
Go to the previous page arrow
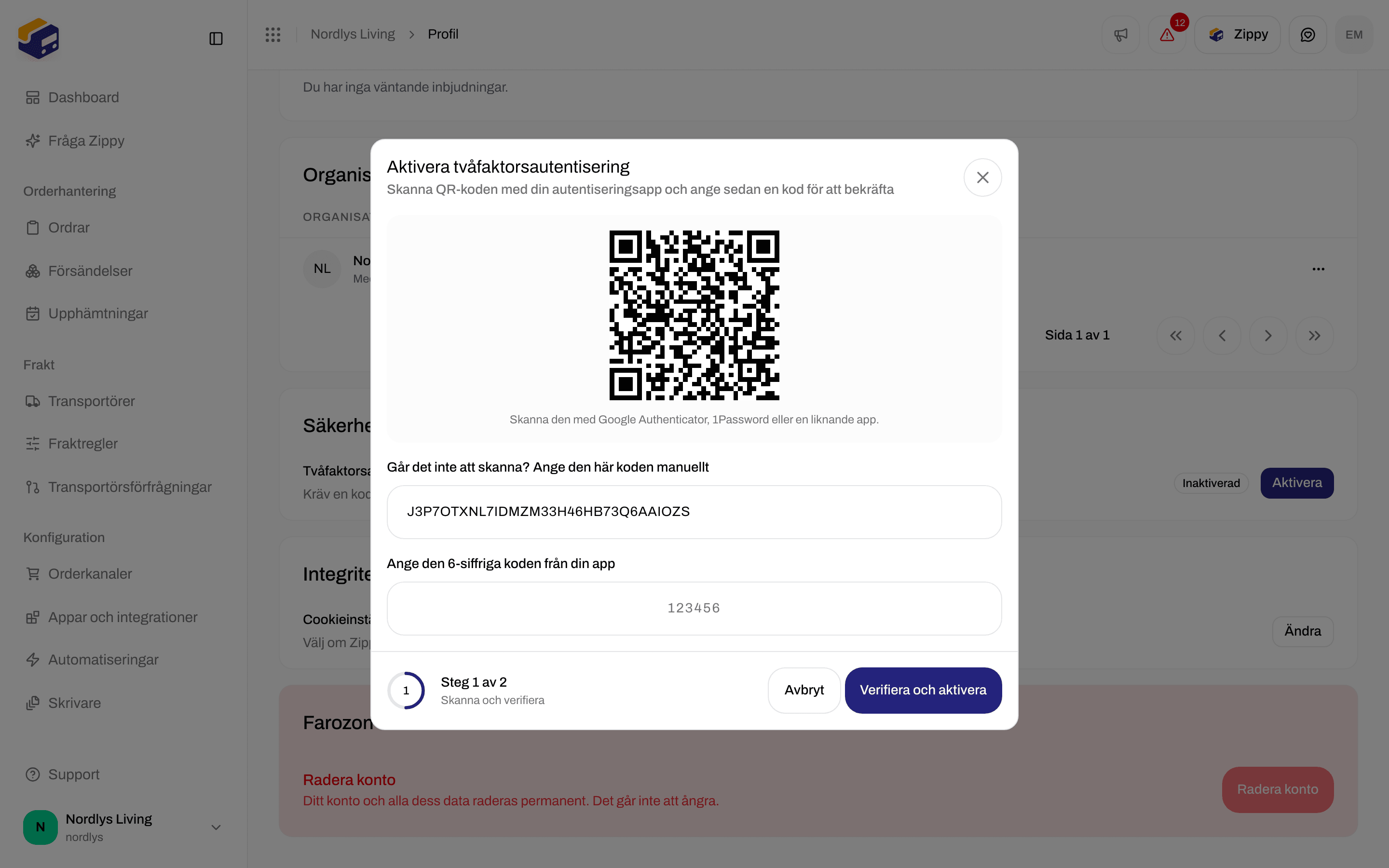pos(1222,335)
